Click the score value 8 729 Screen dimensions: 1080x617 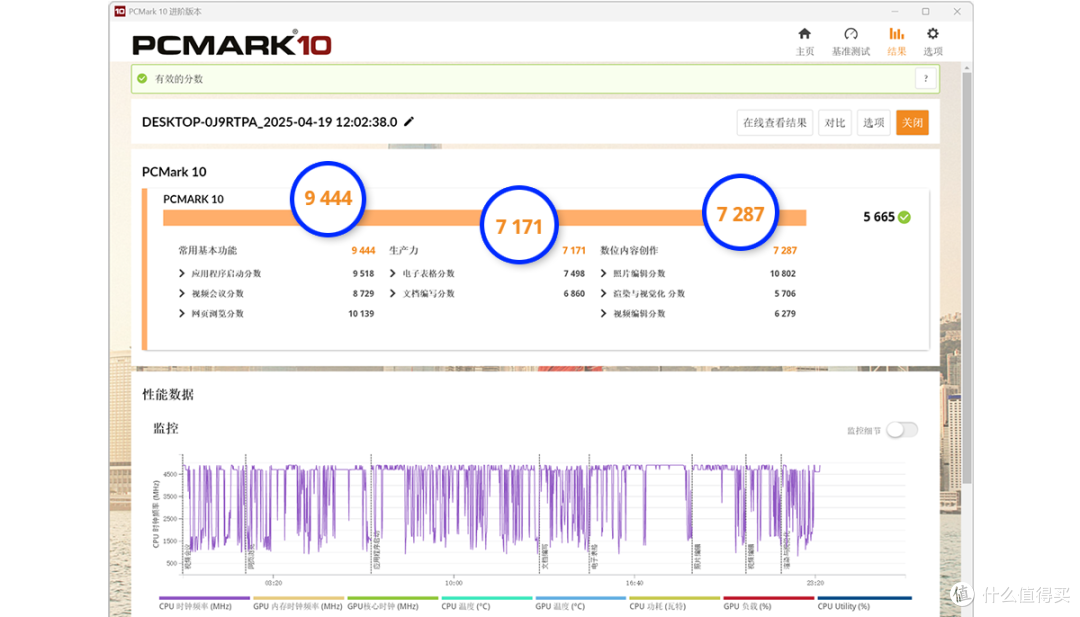tap(363, 293)
